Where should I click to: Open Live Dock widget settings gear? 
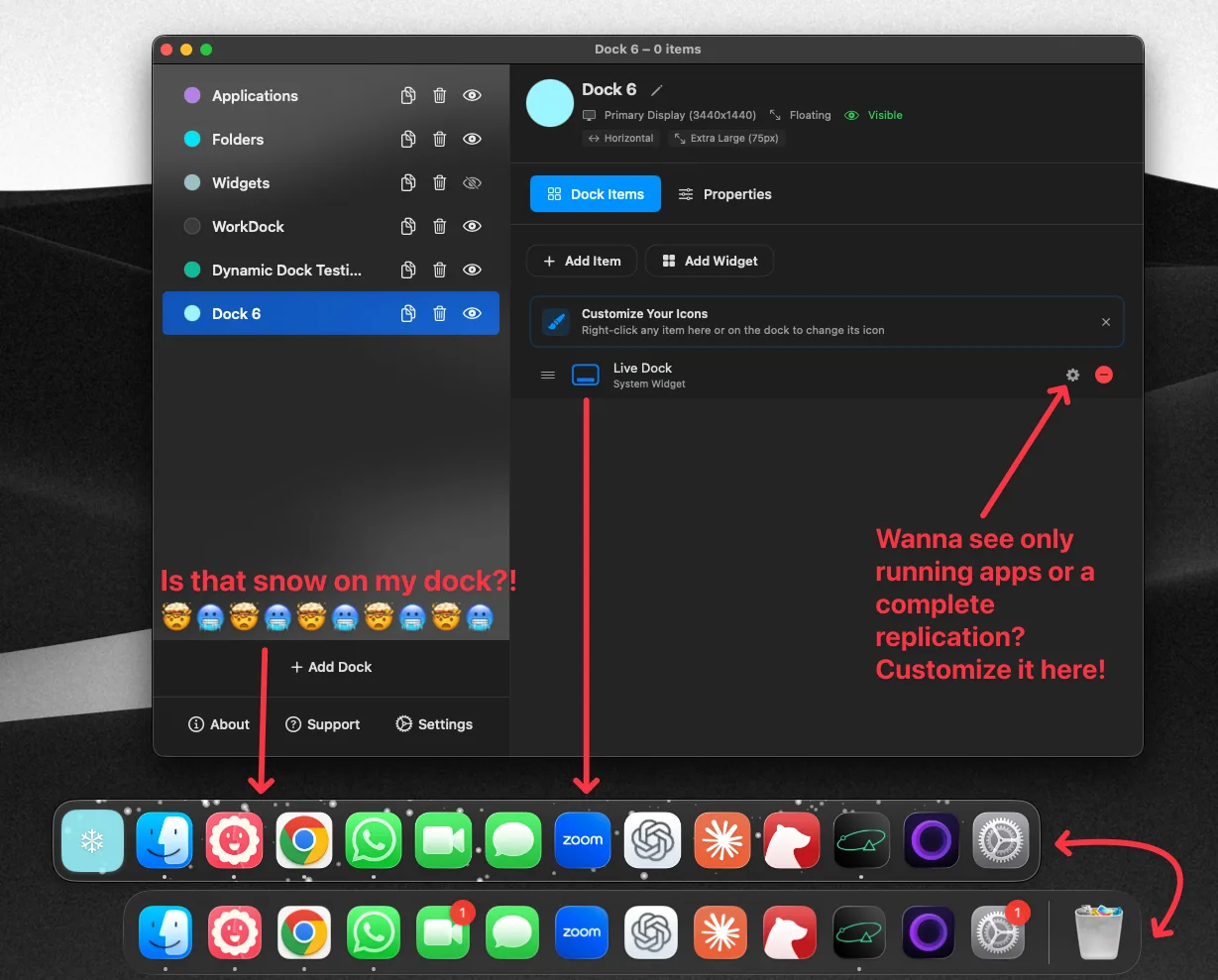click(x=1072, y=375)
